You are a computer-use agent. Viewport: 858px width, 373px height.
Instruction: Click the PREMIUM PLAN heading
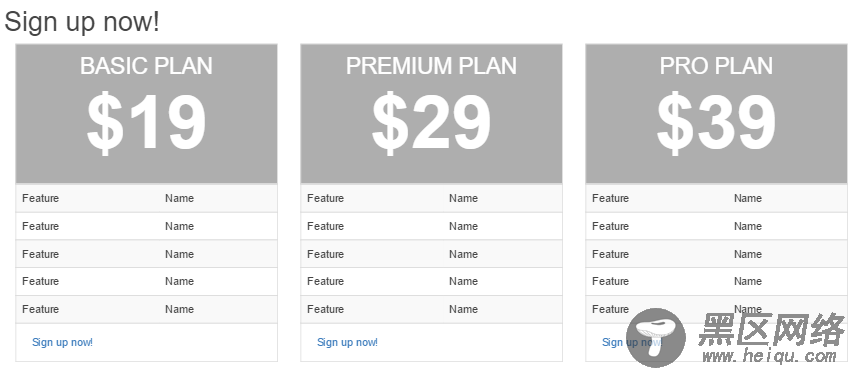(x=431, y=66)
